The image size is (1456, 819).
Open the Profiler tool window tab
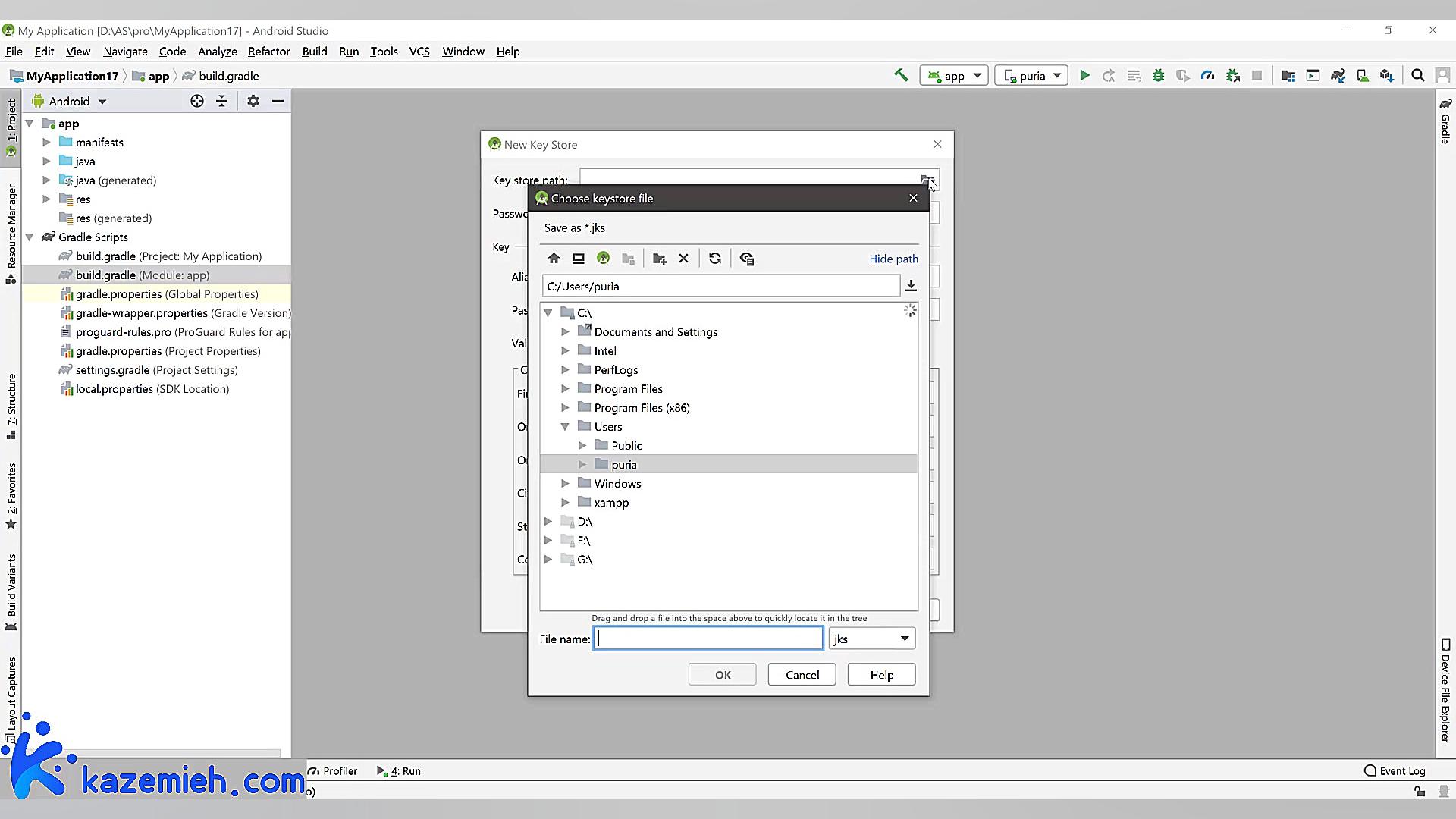click(333, 770)
